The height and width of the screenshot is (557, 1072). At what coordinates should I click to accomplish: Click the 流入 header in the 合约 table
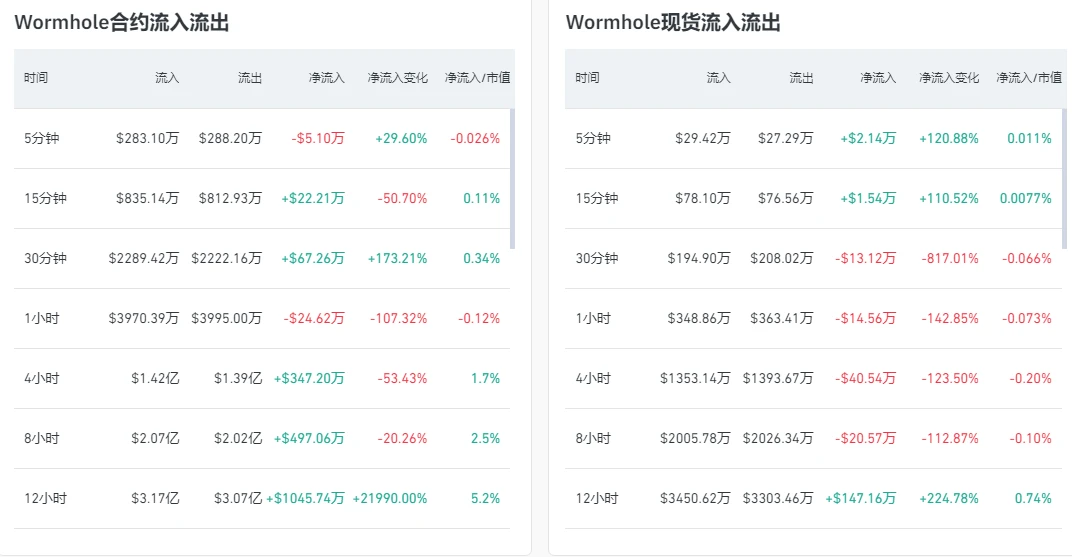(167, 78)
